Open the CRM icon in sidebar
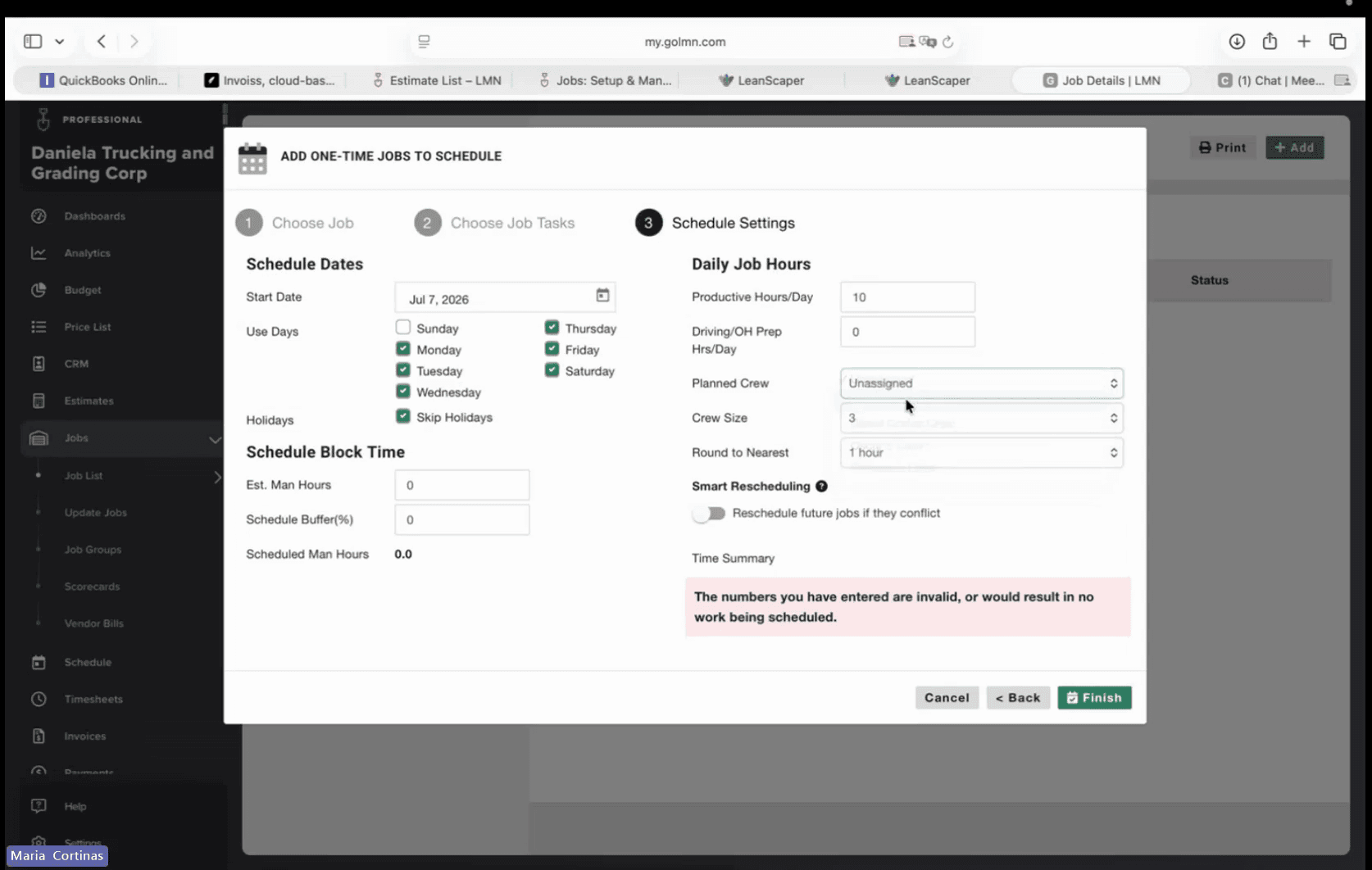This screenshot has width=1372, height=870. point(39,364)
